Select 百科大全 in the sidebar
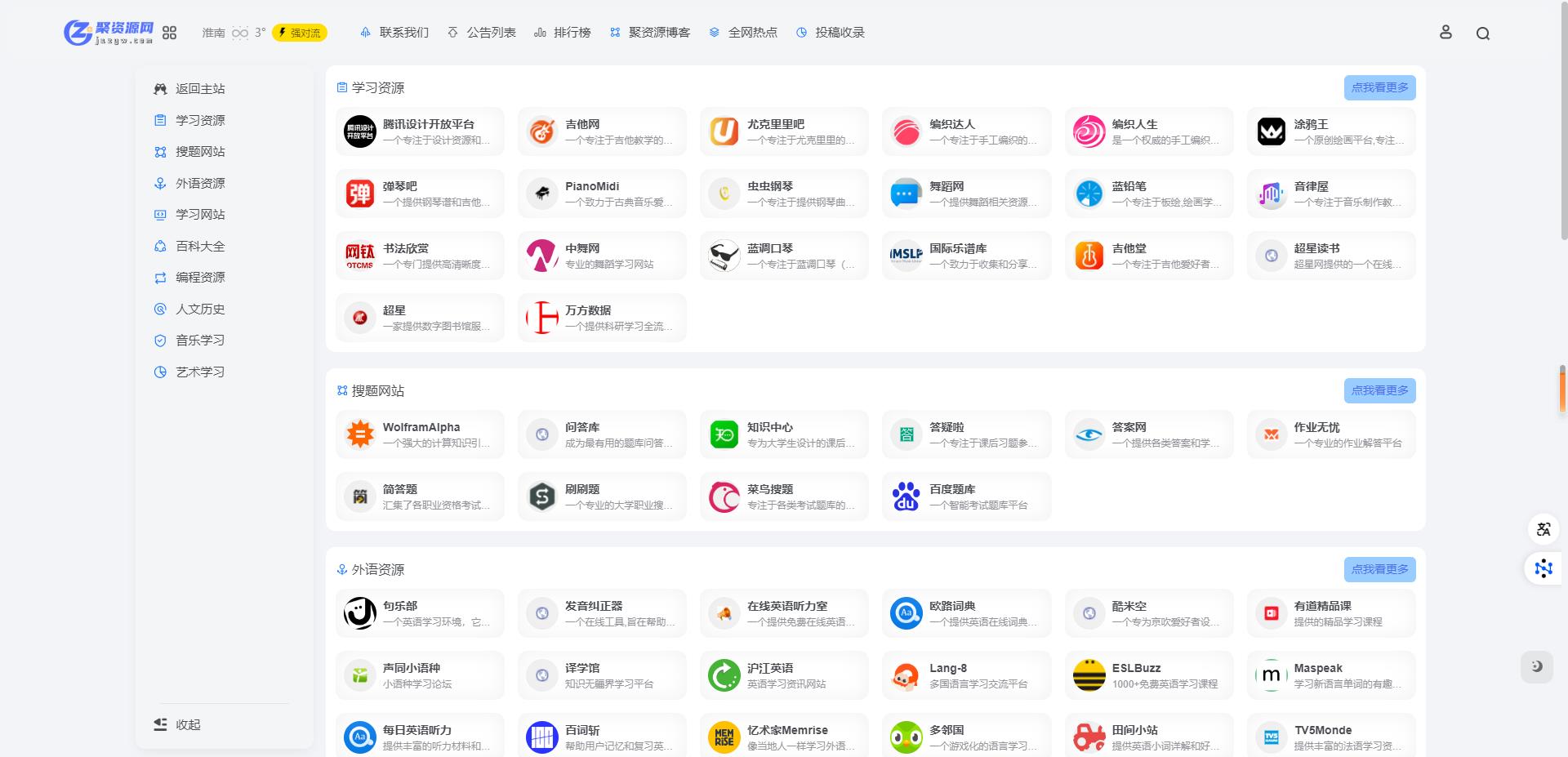 tap(189, 246)
